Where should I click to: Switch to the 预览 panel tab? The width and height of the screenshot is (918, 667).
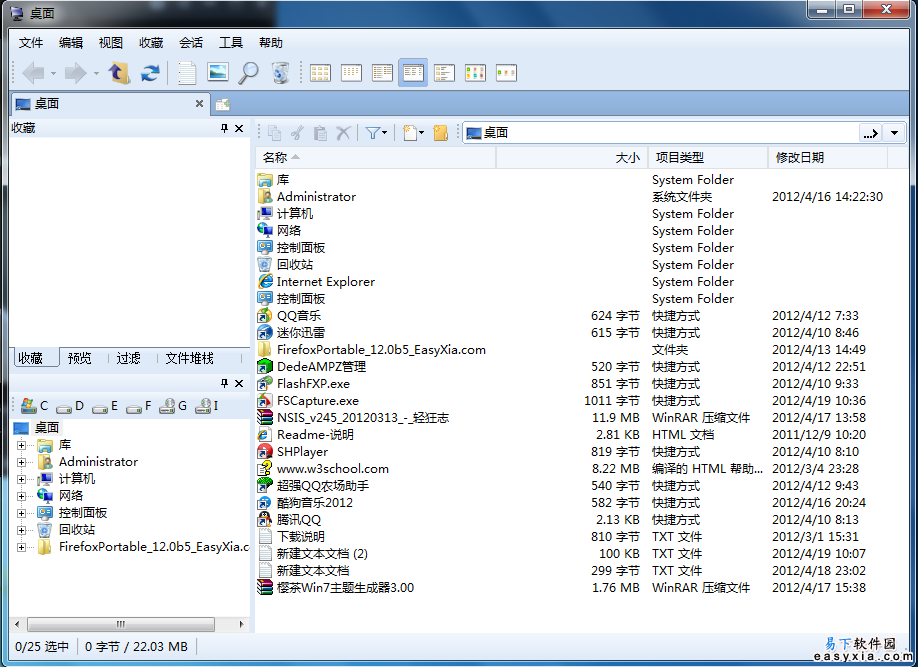point(79,358)
